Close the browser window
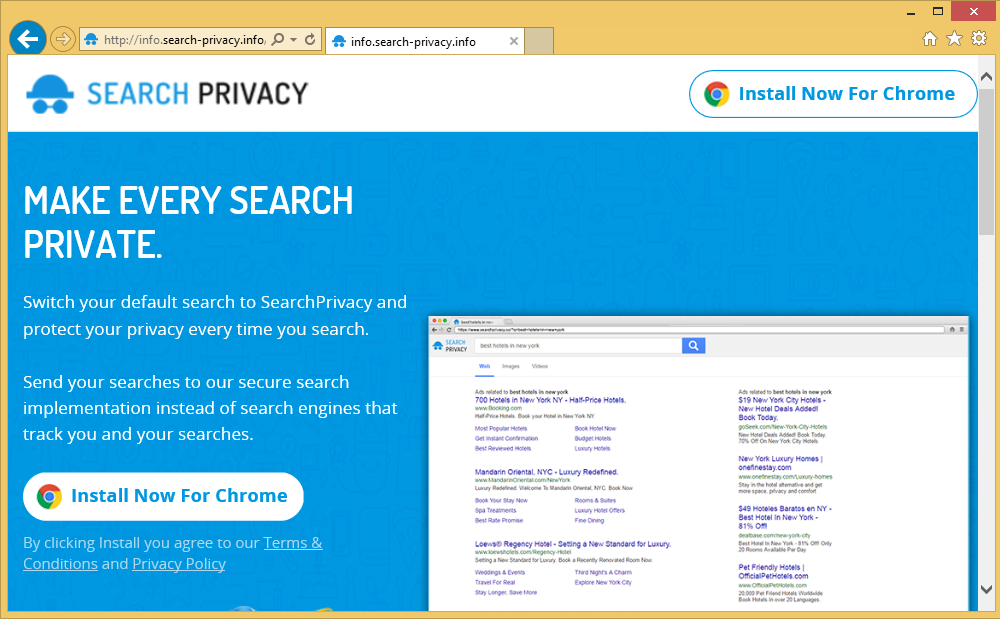This screenshot has width=1000, height=620. click(x=974, y=11)
